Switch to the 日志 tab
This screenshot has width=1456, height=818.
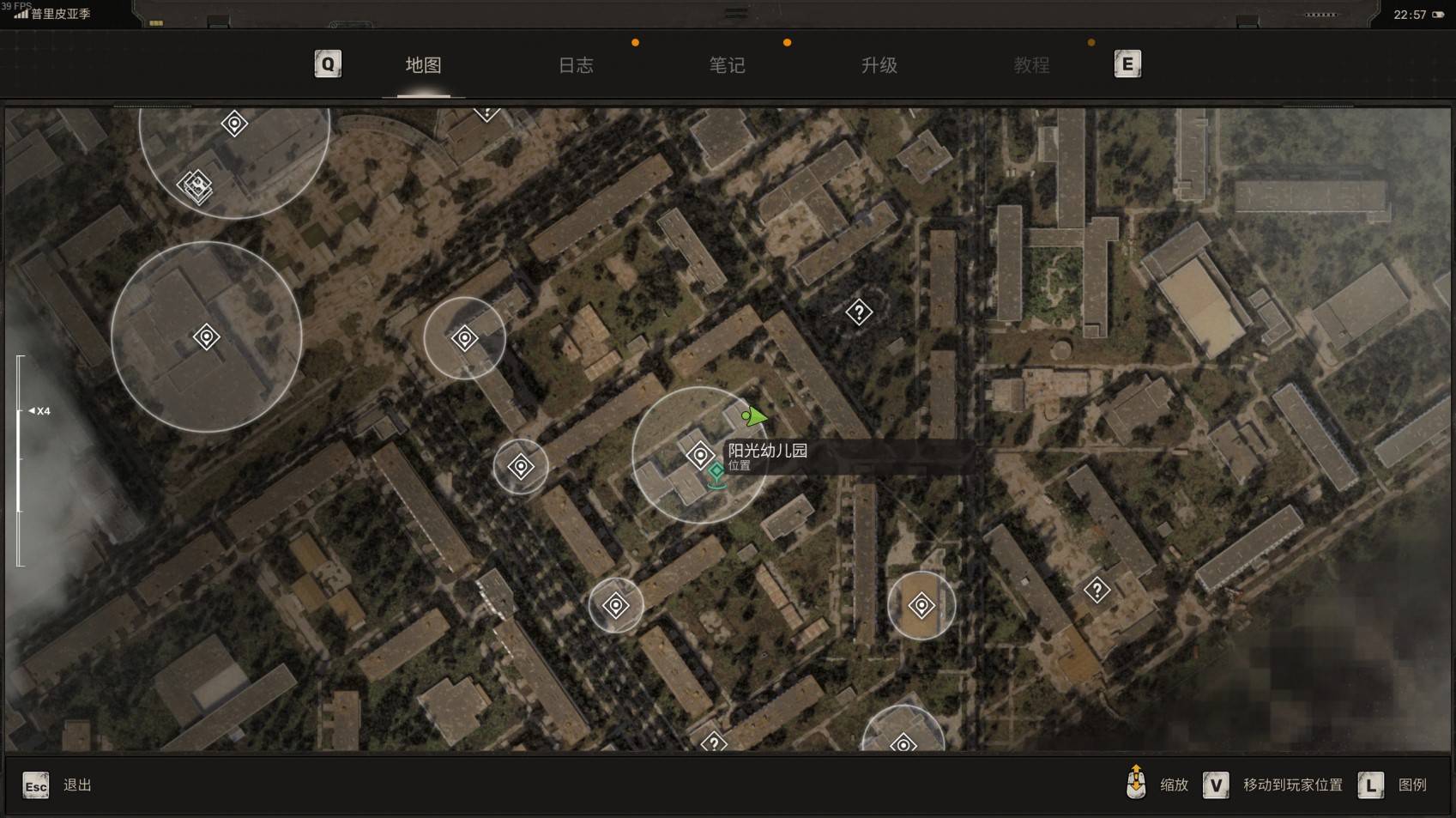pos(576,65)
